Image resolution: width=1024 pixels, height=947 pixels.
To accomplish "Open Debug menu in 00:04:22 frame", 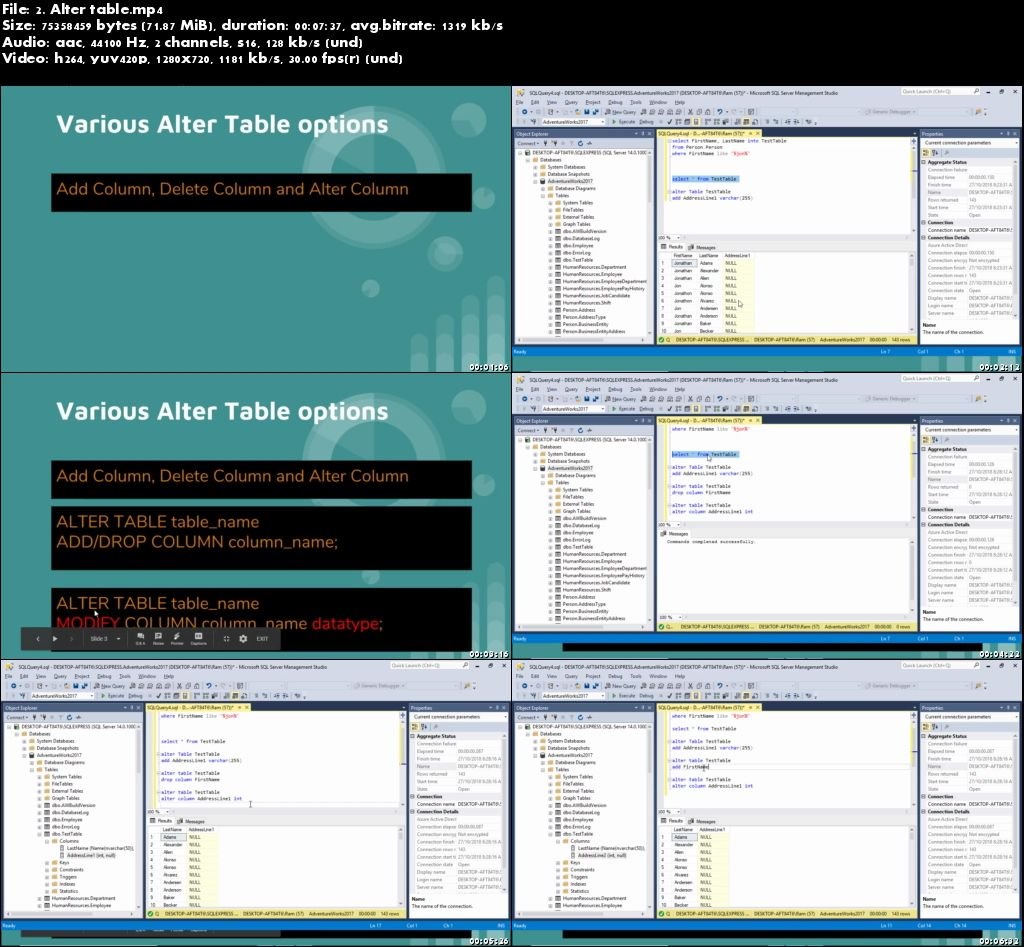I will point(615,389).
